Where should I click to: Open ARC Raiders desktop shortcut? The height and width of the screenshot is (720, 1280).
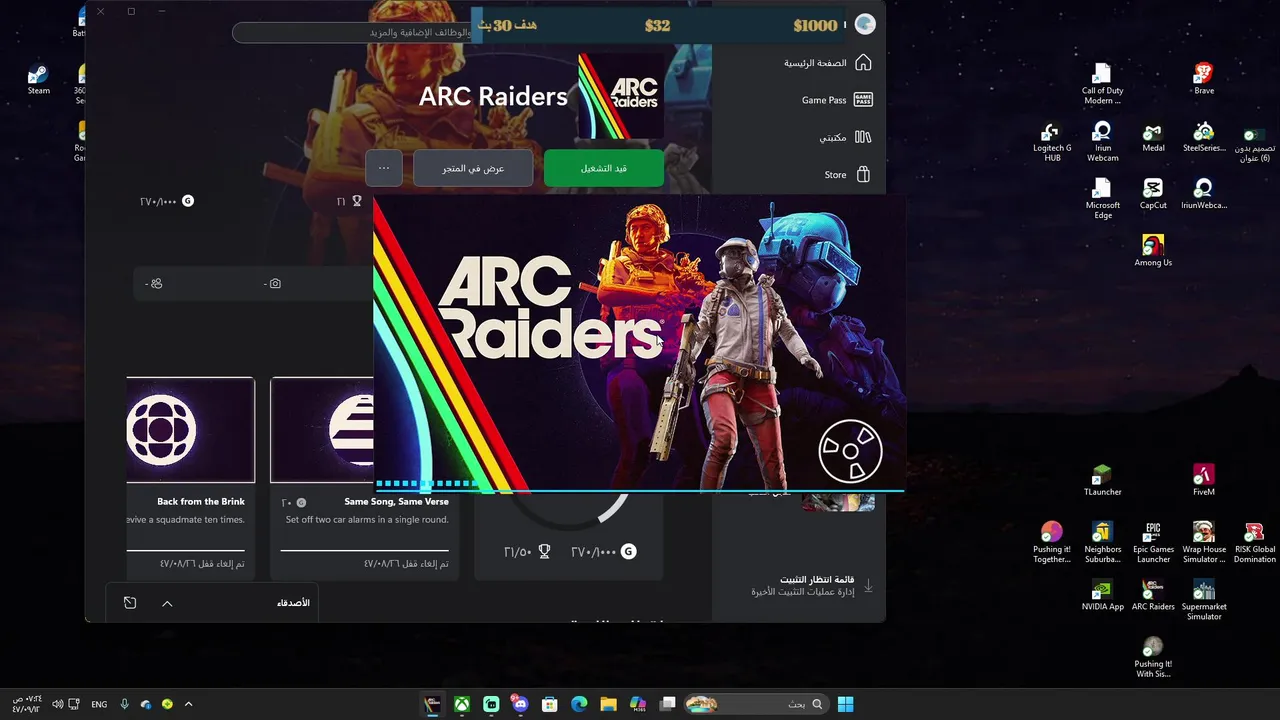point(1153,595)
